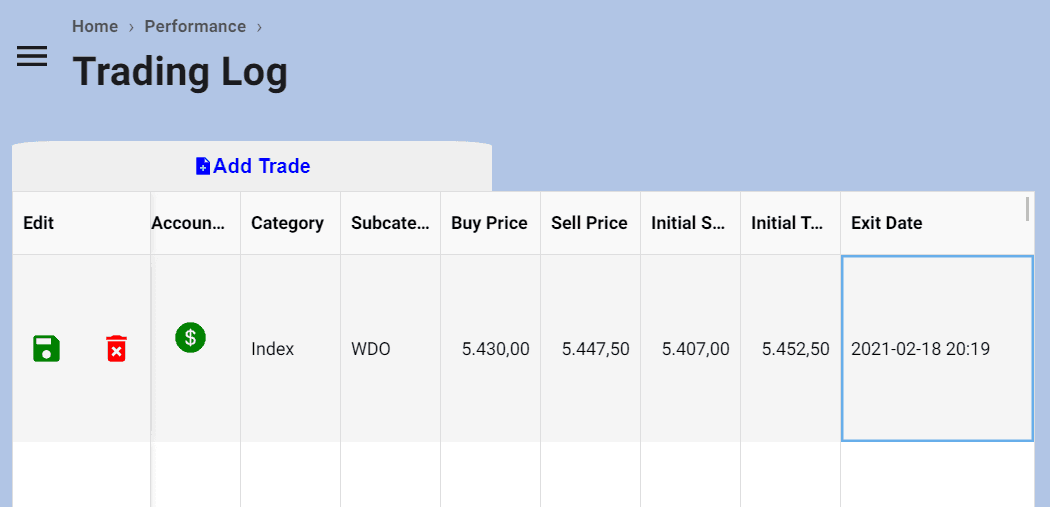This screenshot has height=507, width=1050.
Task: Go to Performance breadcrumb link
Action: click(195, 26)
